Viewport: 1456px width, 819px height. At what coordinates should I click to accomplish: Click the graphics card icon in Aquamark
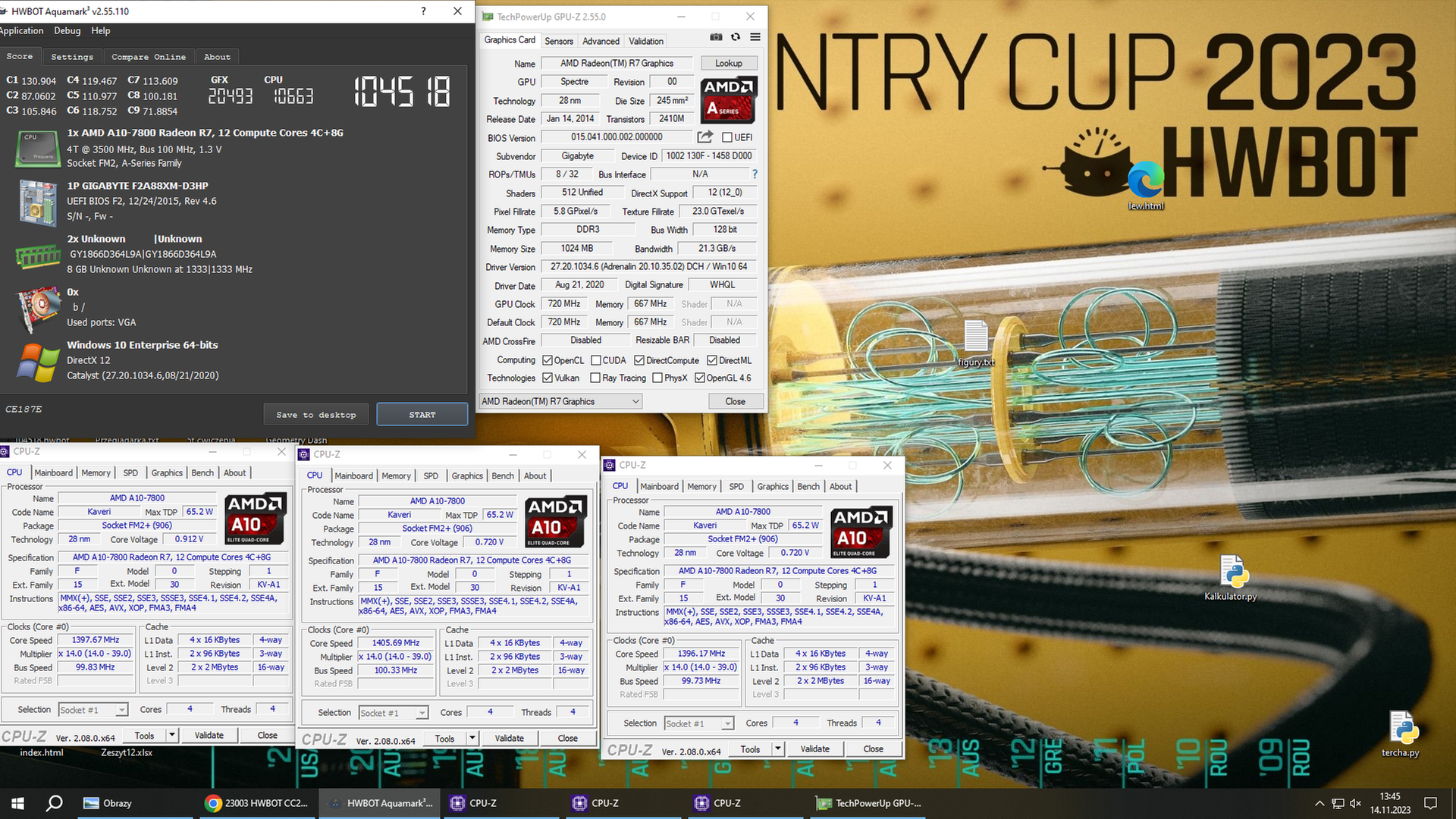38,309
